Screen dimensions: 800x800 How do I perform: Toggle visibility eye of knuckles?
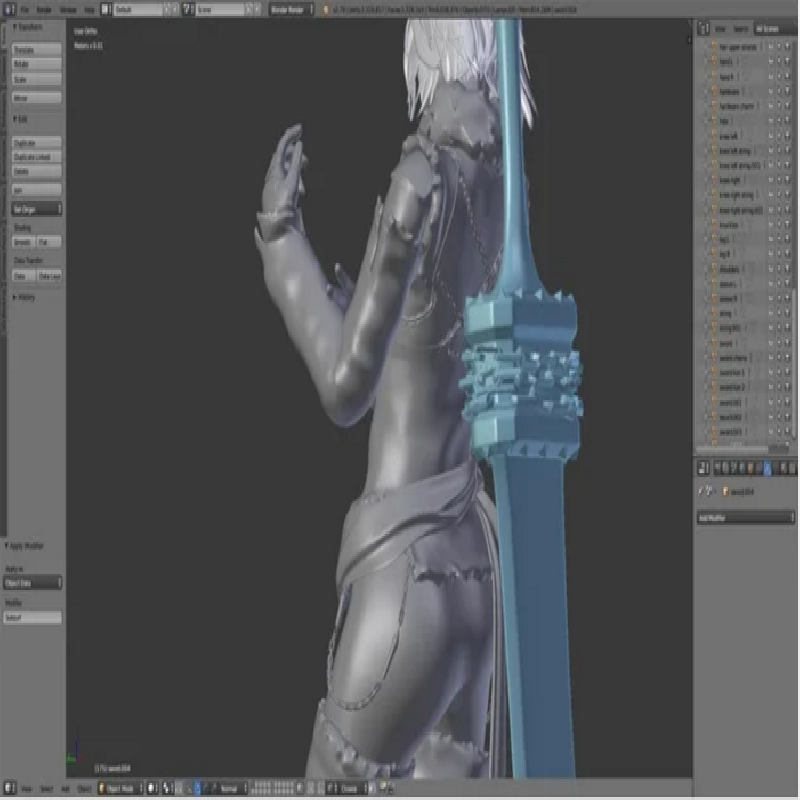click(771, 224)
